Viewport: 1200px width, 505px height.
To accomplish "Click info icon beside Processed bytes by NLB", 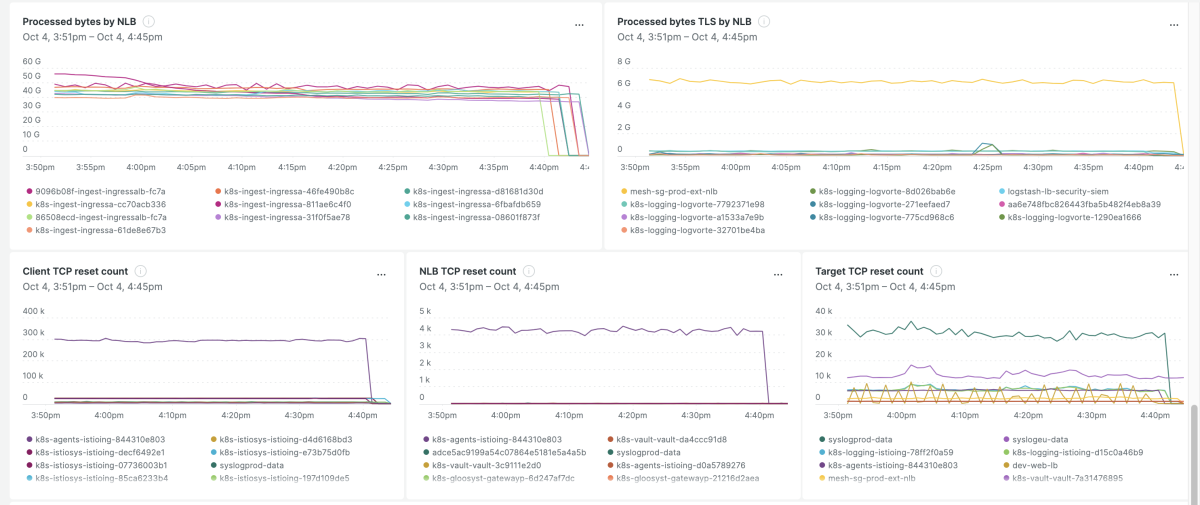I will point(149,21).
